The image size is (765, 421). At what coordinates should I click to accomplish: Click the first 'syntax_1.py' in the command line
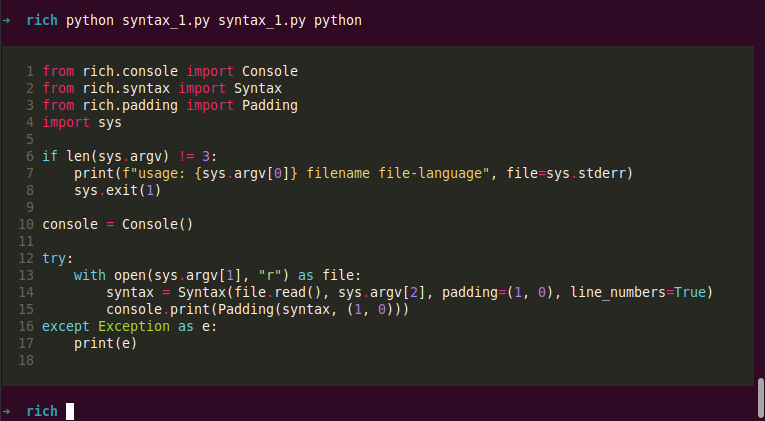pos(166,20)
